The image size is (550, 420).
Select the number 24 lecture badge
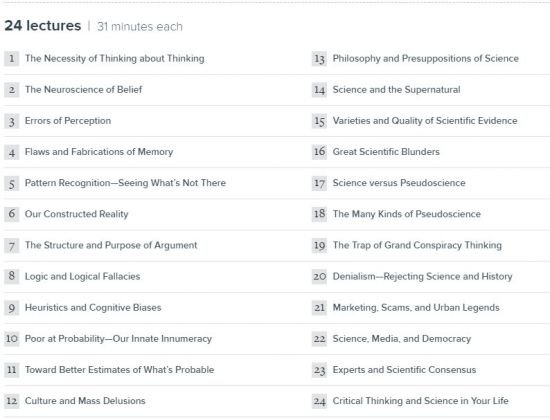319,401
